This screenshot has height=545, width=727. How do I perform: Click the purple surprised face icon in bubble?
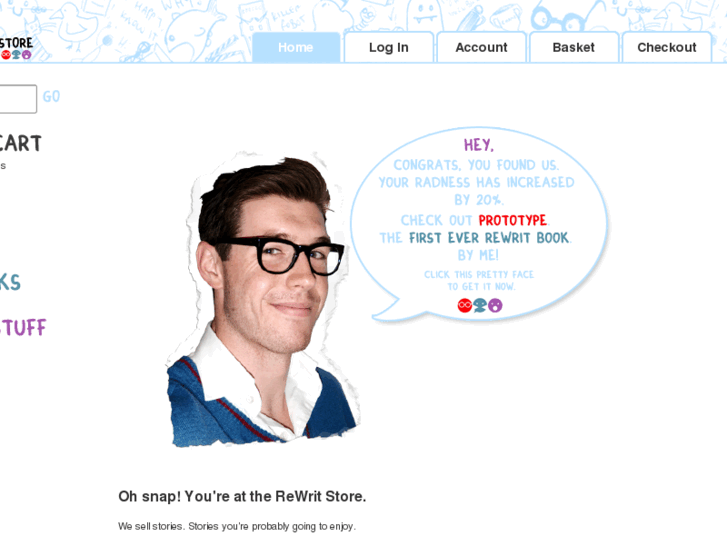click(495, 305)
